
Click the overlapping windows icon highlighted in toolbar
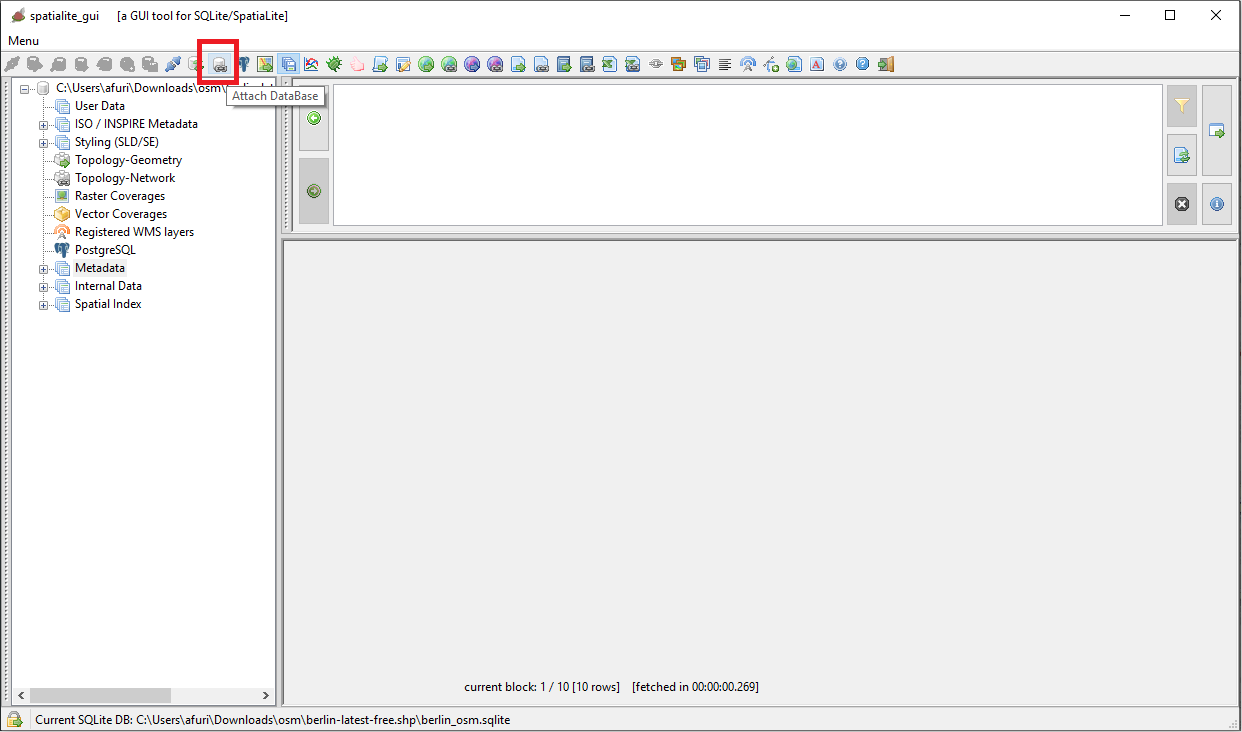coord(289,64)
